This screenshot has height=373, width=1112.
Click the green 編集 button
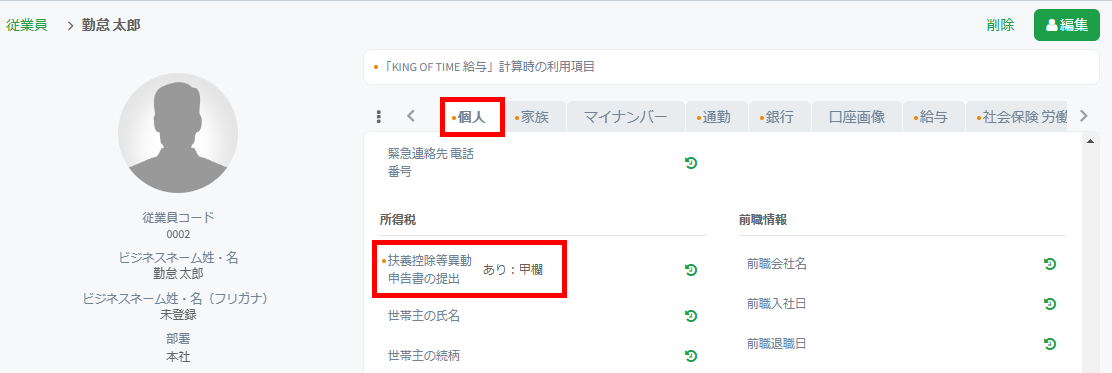pyautogui.click(x=1067, y=26)
